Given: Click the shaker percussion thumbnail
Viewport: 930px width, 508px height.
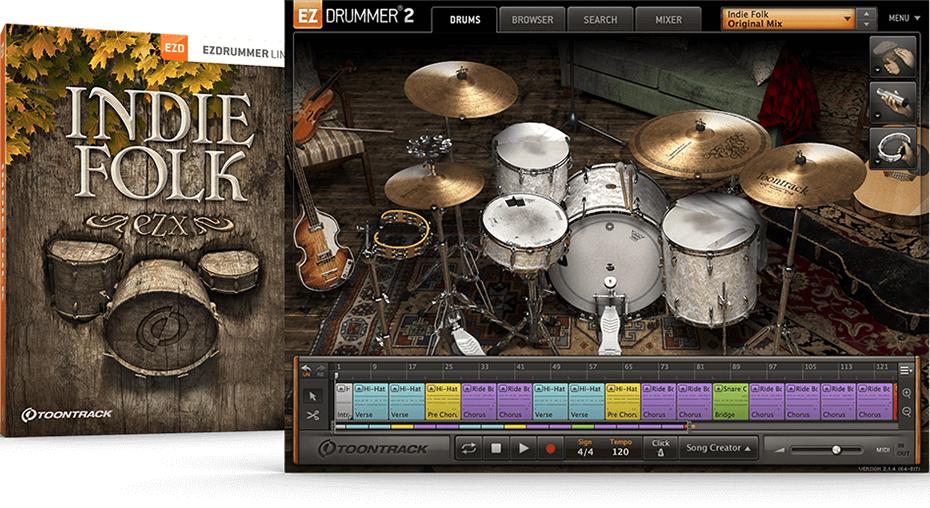Looking at the screenshot, I should point(893,102).
